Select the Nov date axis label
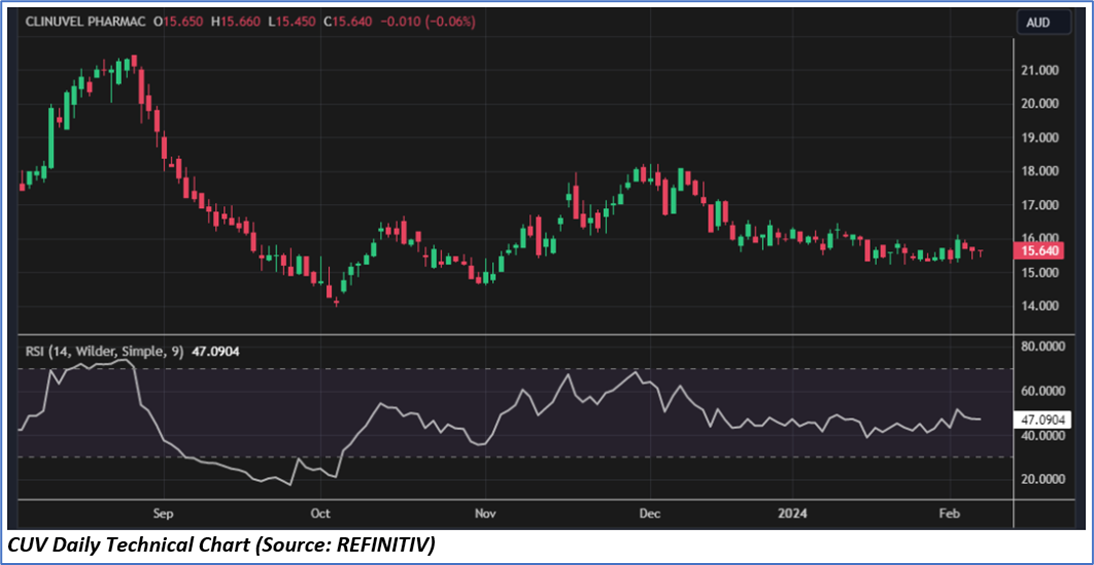The height and width of the screenshot is (565, 1094). point(485,514)
